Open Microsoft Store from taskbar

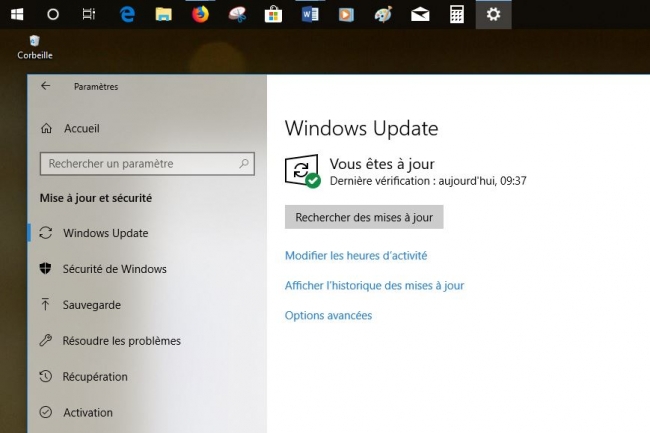[273, 15]
